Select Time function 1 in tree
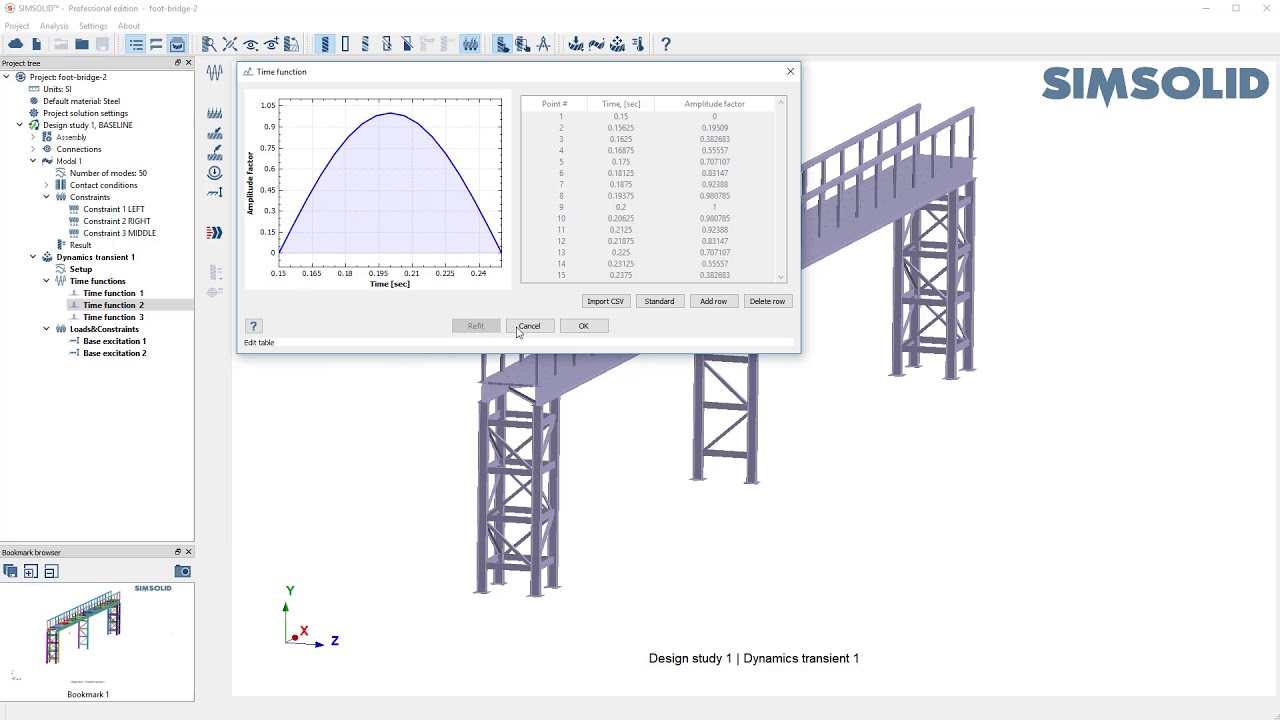The width and height of the screenshot is (1280, 720). tap(113, 293)
